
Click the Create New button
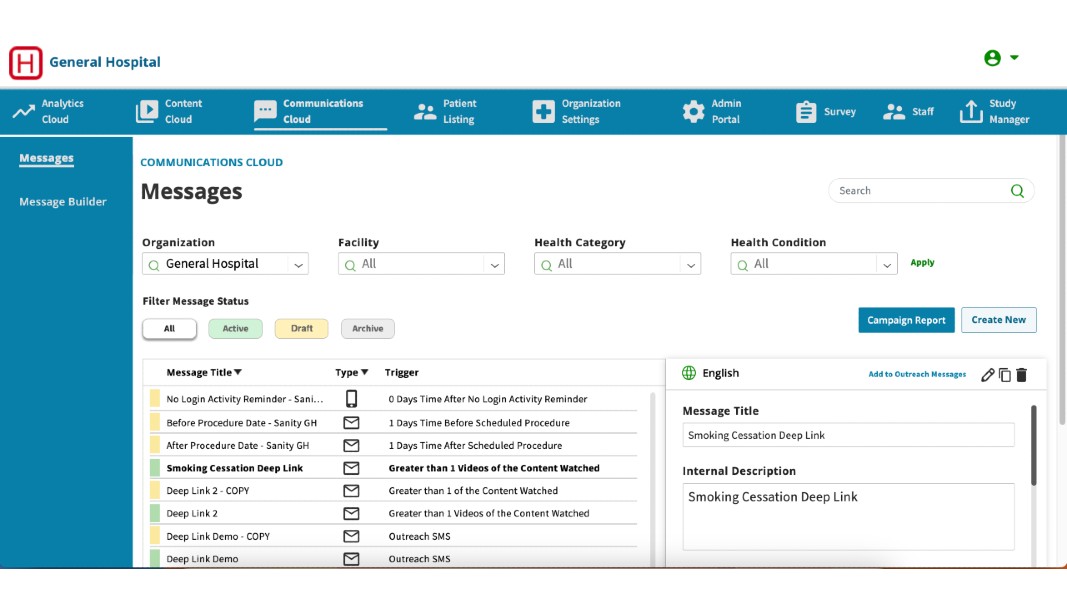click(x=998, y=320)
